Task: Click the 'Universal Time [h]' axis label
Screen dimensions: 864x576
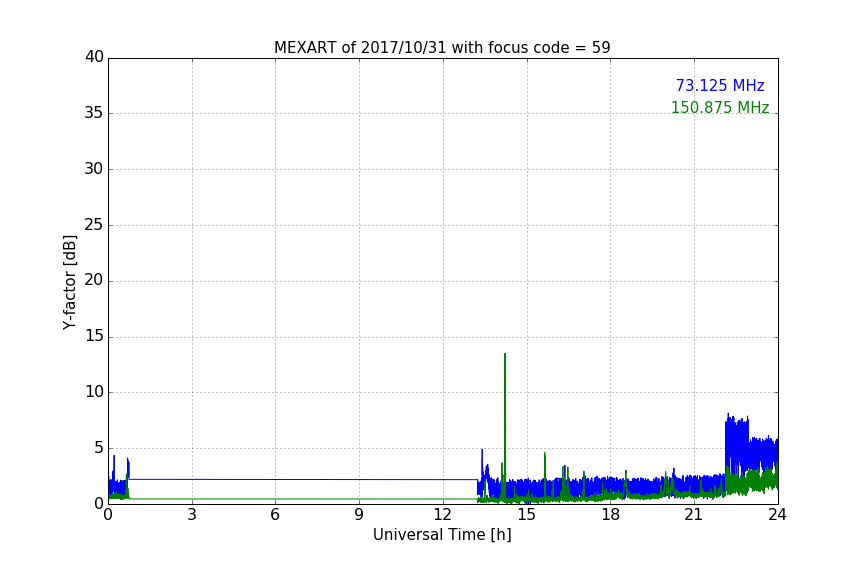Action: tap(442, 535)
